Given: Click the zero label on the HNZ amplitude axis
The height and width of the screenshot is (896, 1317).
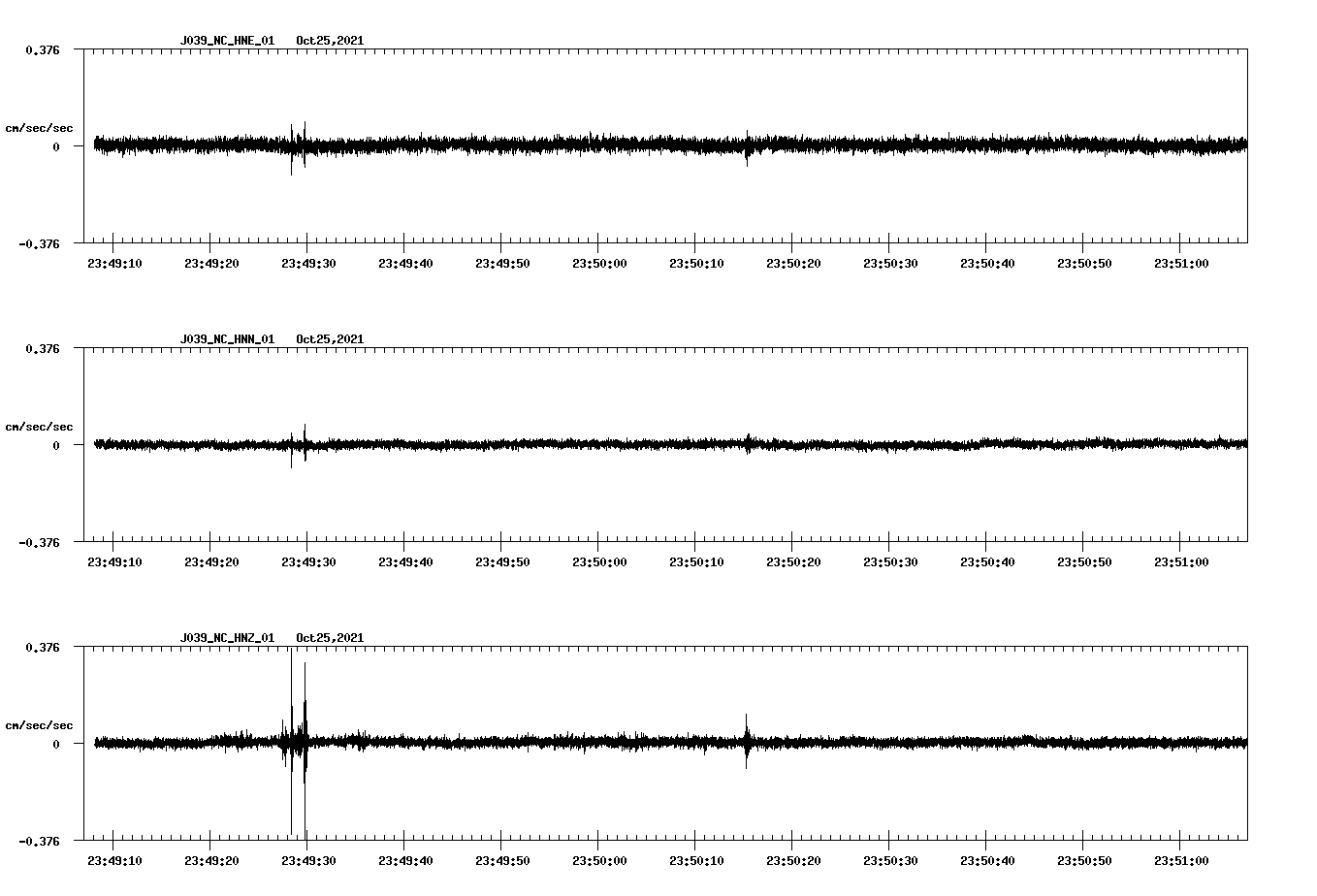Looking at the screenshot, I should coord(56,745).
